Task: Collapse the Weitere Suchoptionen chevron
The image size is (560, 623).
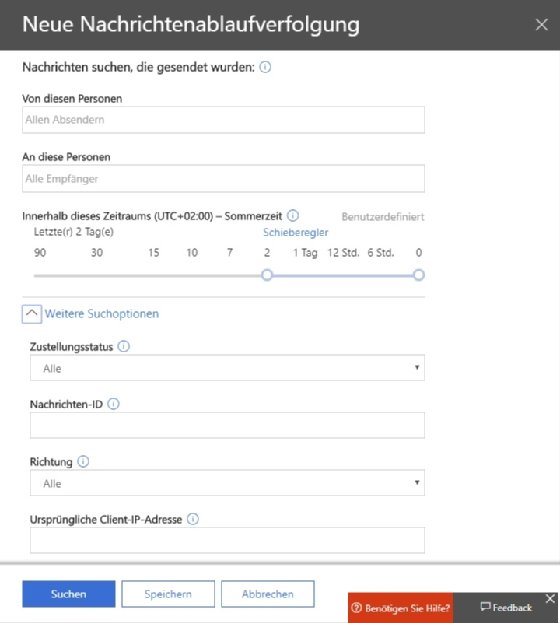Action: click(x=32, y=314)
